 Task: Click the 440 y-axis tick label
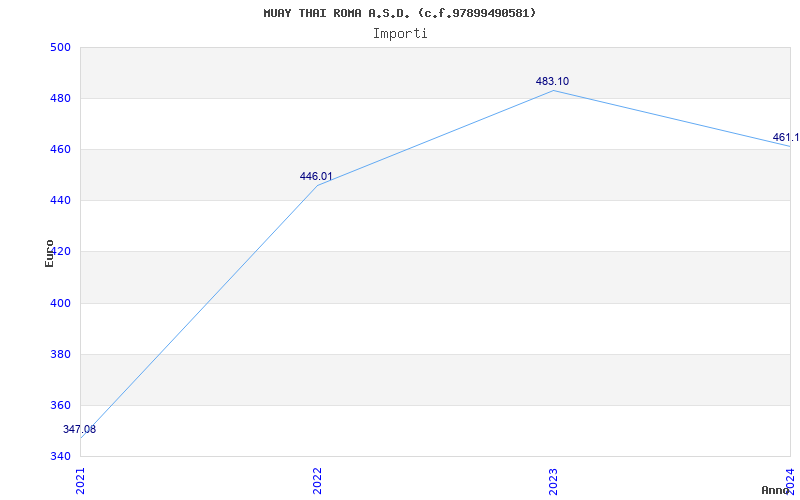(60, 201)
